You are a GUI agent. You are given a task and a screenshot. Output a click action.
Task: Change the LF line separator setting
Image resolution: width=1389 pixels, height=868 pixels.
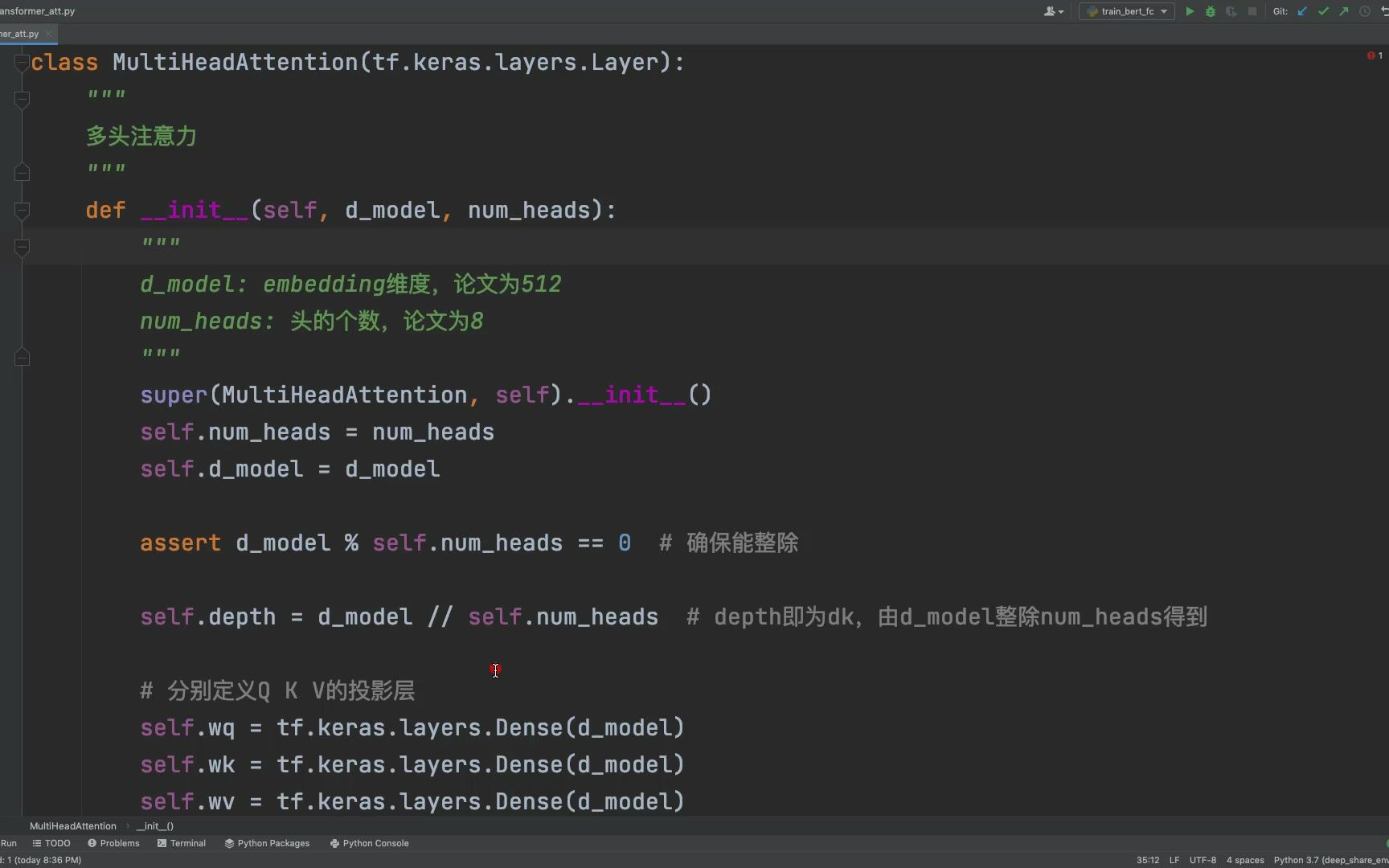coord(1174,860)
